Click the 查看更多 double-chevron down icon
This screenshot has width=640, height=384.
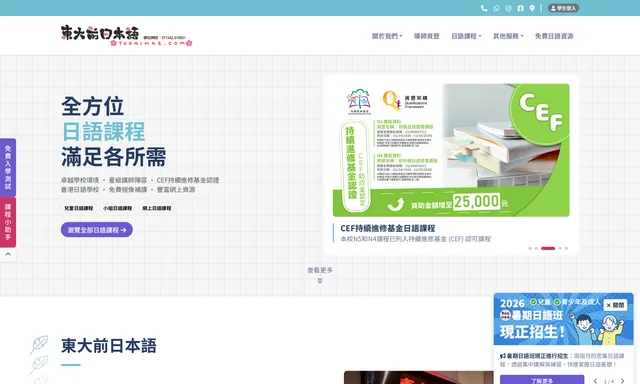tap(320, 280)
